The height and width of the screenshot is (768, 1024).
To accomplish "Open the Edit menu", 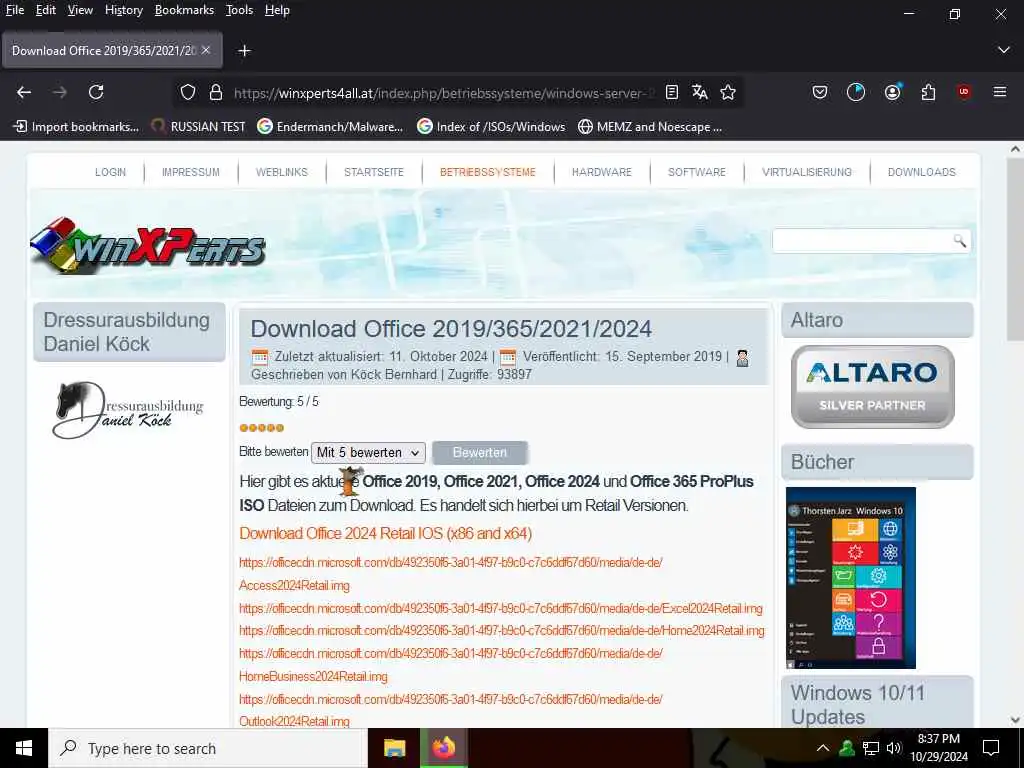I will 46,10.
